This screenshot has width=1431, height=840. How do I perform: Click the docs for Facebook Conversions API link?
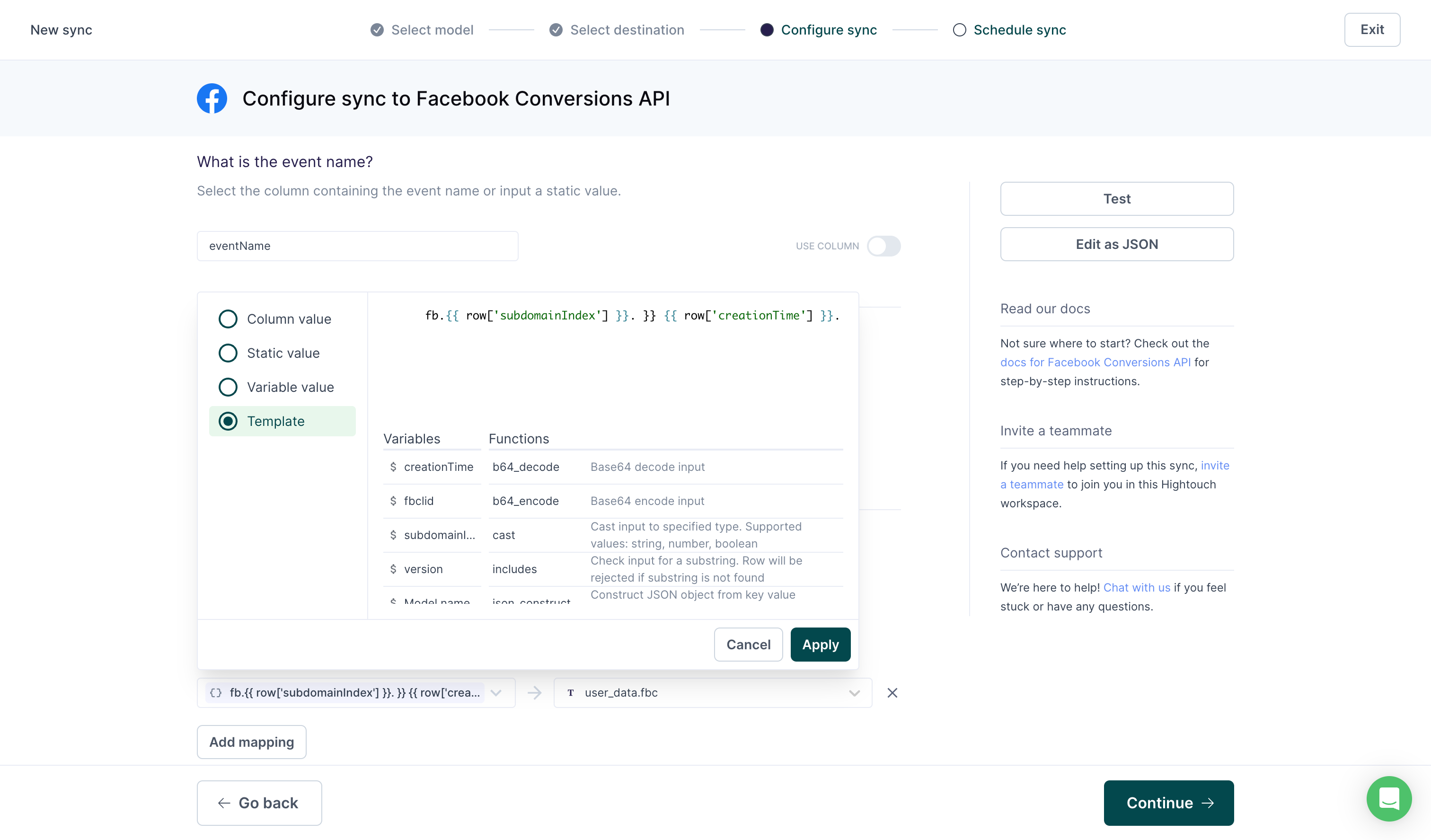coord(1094,362)
